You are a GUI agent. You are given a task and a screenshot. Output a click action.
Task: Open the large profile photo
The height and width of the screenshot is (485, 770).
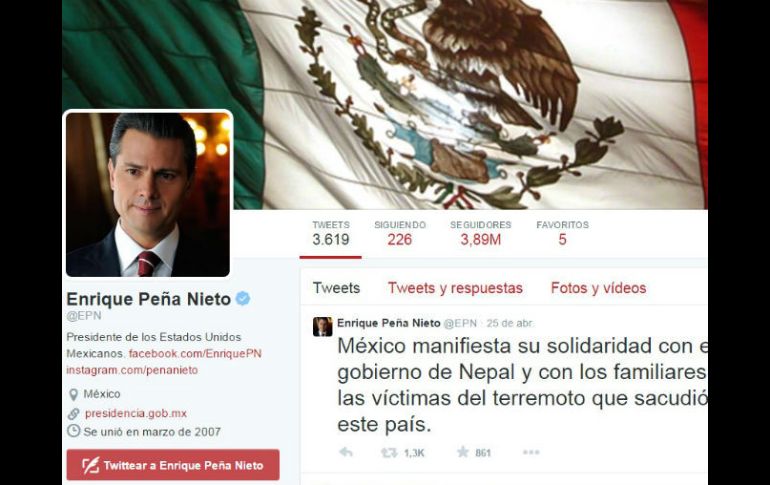coord(148,194)
